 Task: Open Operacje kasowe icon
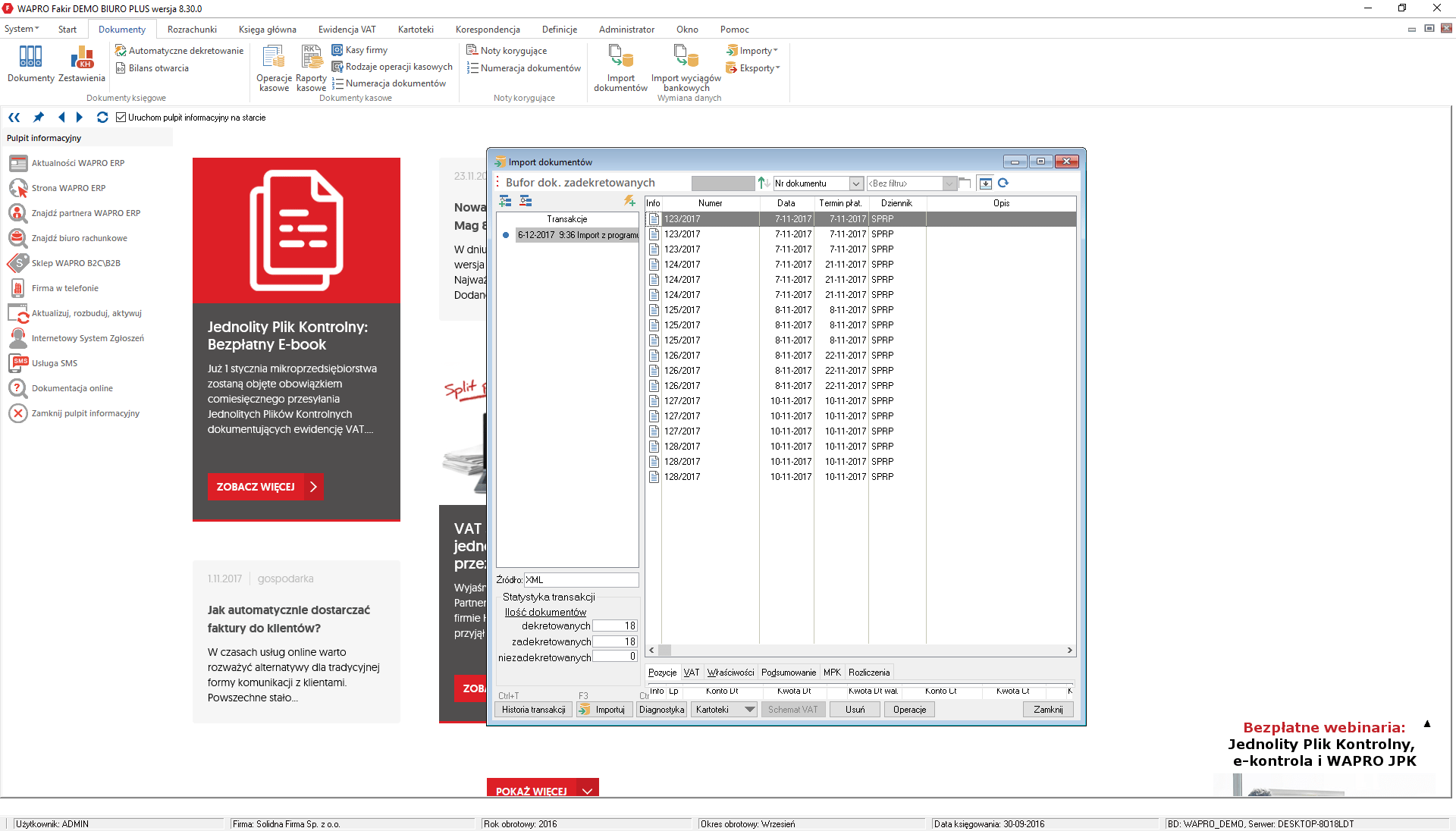(x=274, y=57)
